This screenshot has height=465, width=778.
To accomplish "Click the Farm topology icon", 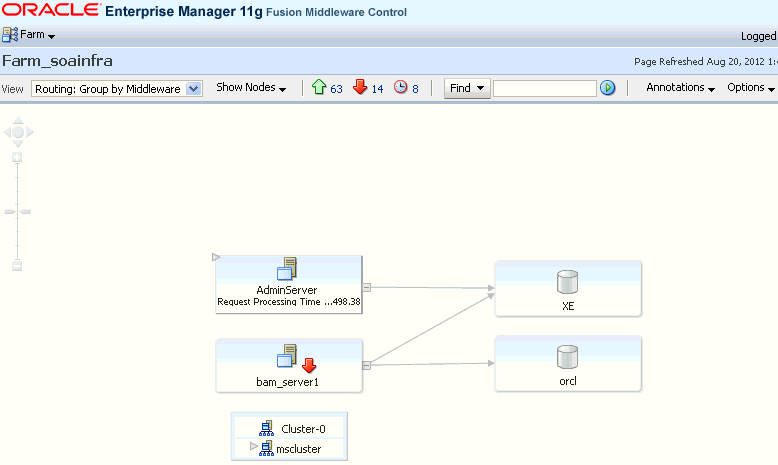I will point(10,35).
